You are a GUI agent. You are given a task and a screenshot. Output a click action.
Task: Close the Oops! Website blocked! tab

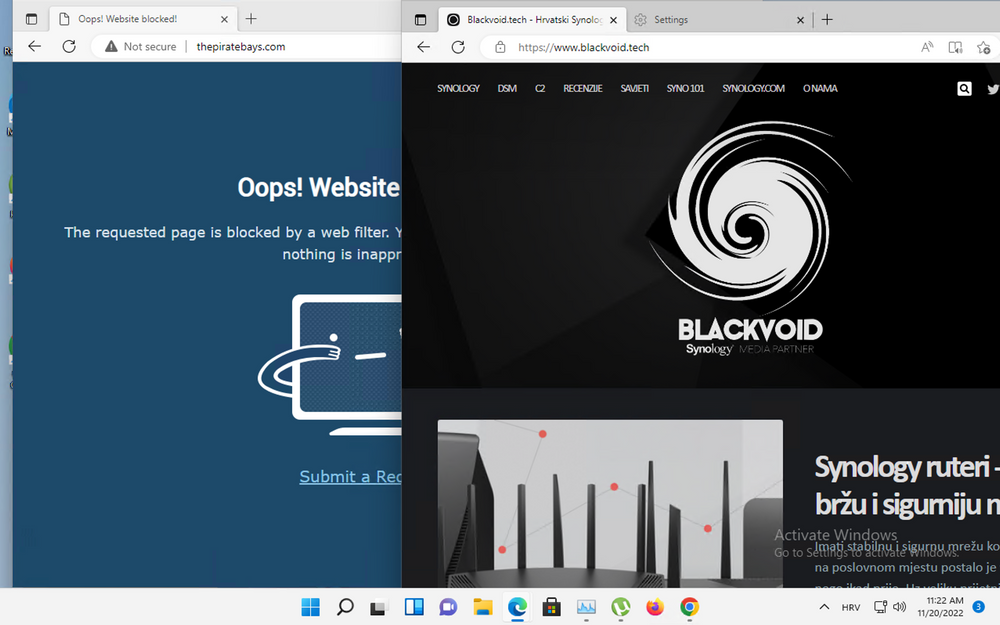(224, 19)
